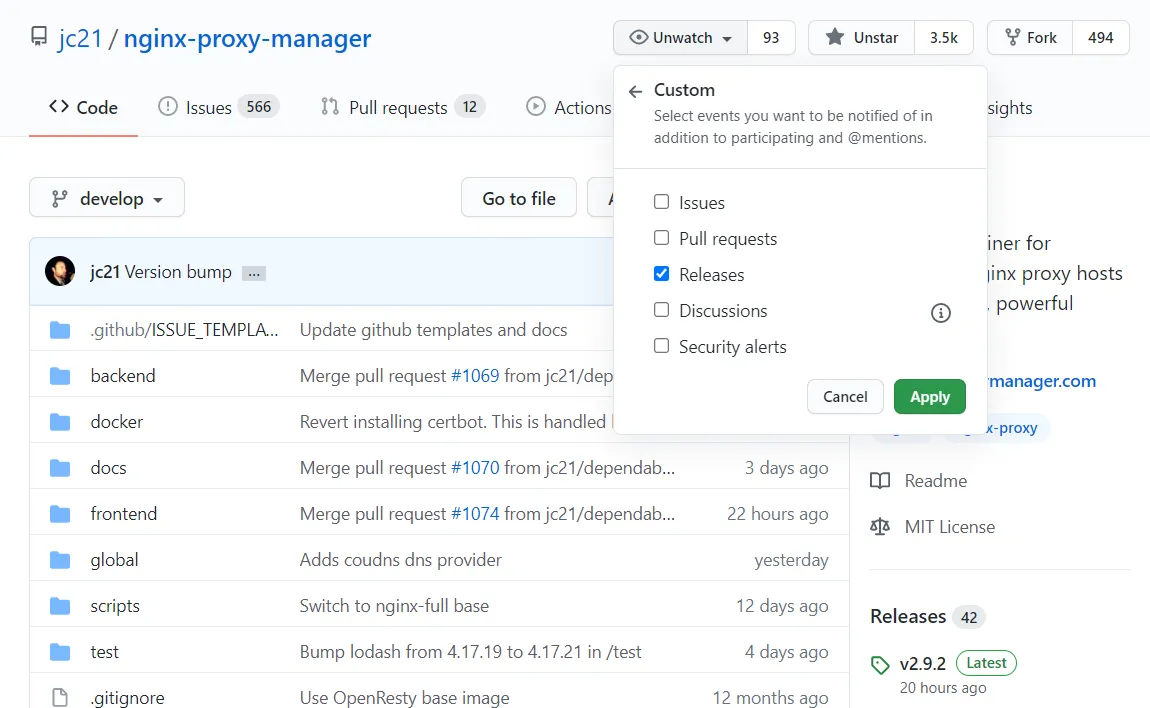
Task: Click the .gitignore file icon
Action: pos(60,698)
